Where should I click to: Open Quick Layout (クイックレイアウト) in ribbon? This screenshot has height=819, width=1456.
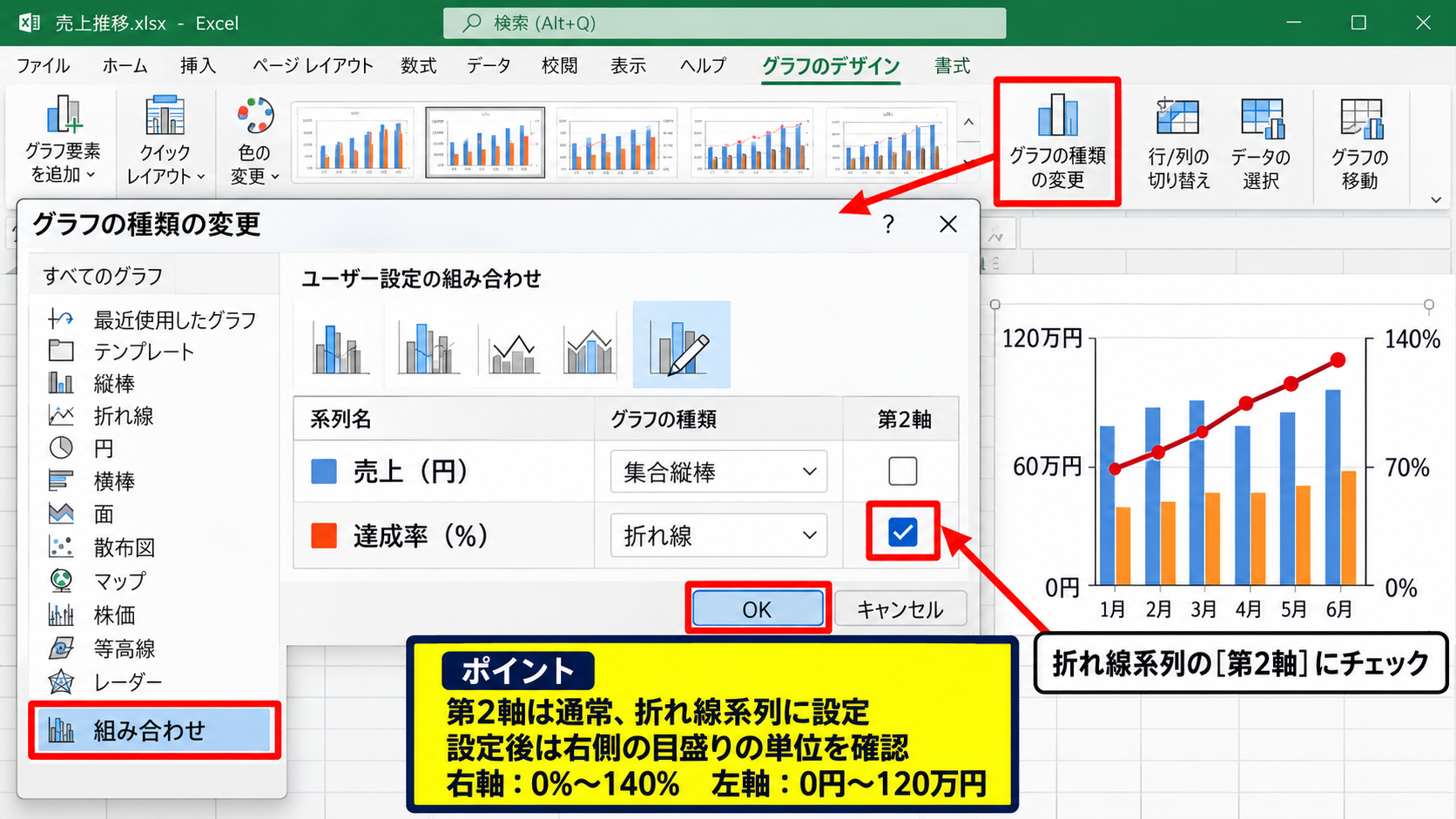[x=165, y=140]
